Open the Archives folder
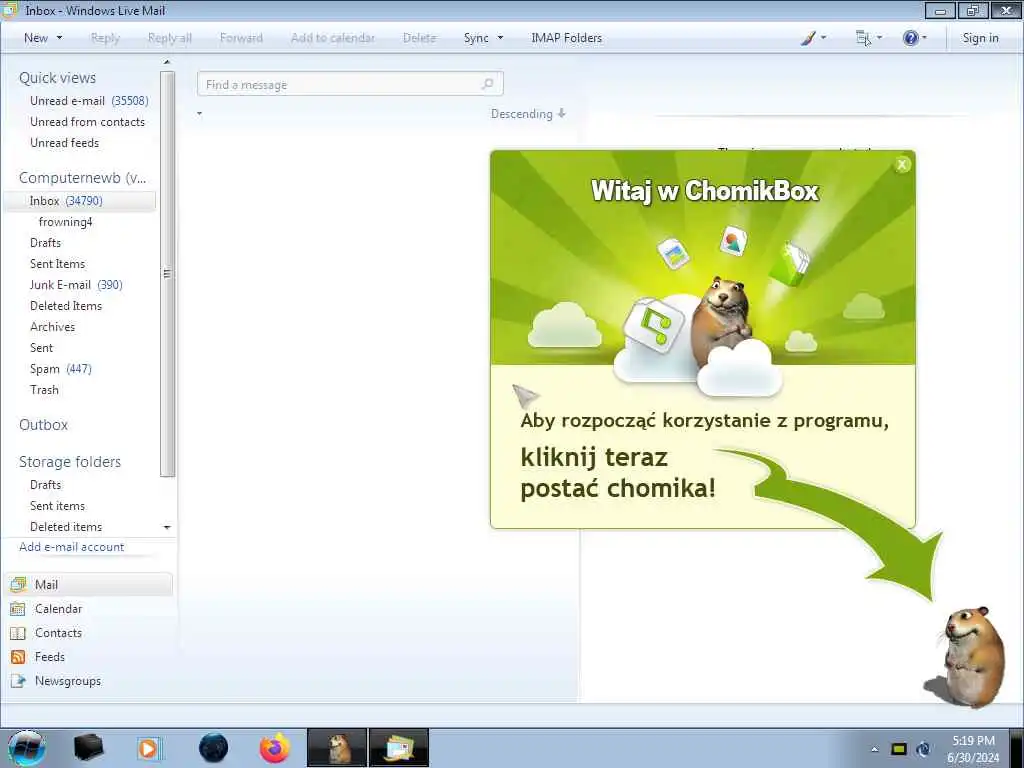Image resolution: width=1024 pixels, height=768 pixels. click(52, 327)
